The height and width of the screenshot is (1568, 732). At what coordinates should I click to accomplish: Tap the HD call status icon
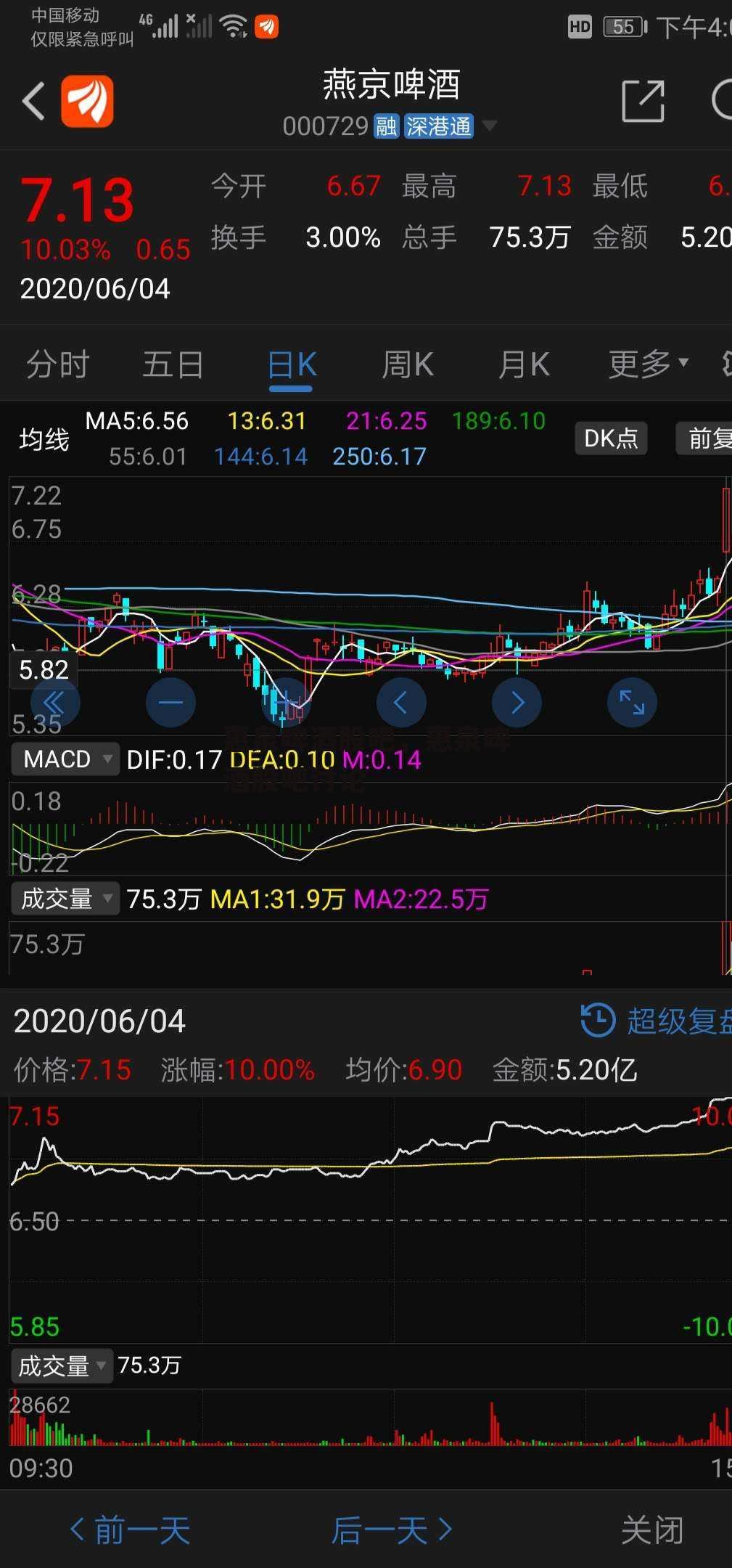(580, 27)
